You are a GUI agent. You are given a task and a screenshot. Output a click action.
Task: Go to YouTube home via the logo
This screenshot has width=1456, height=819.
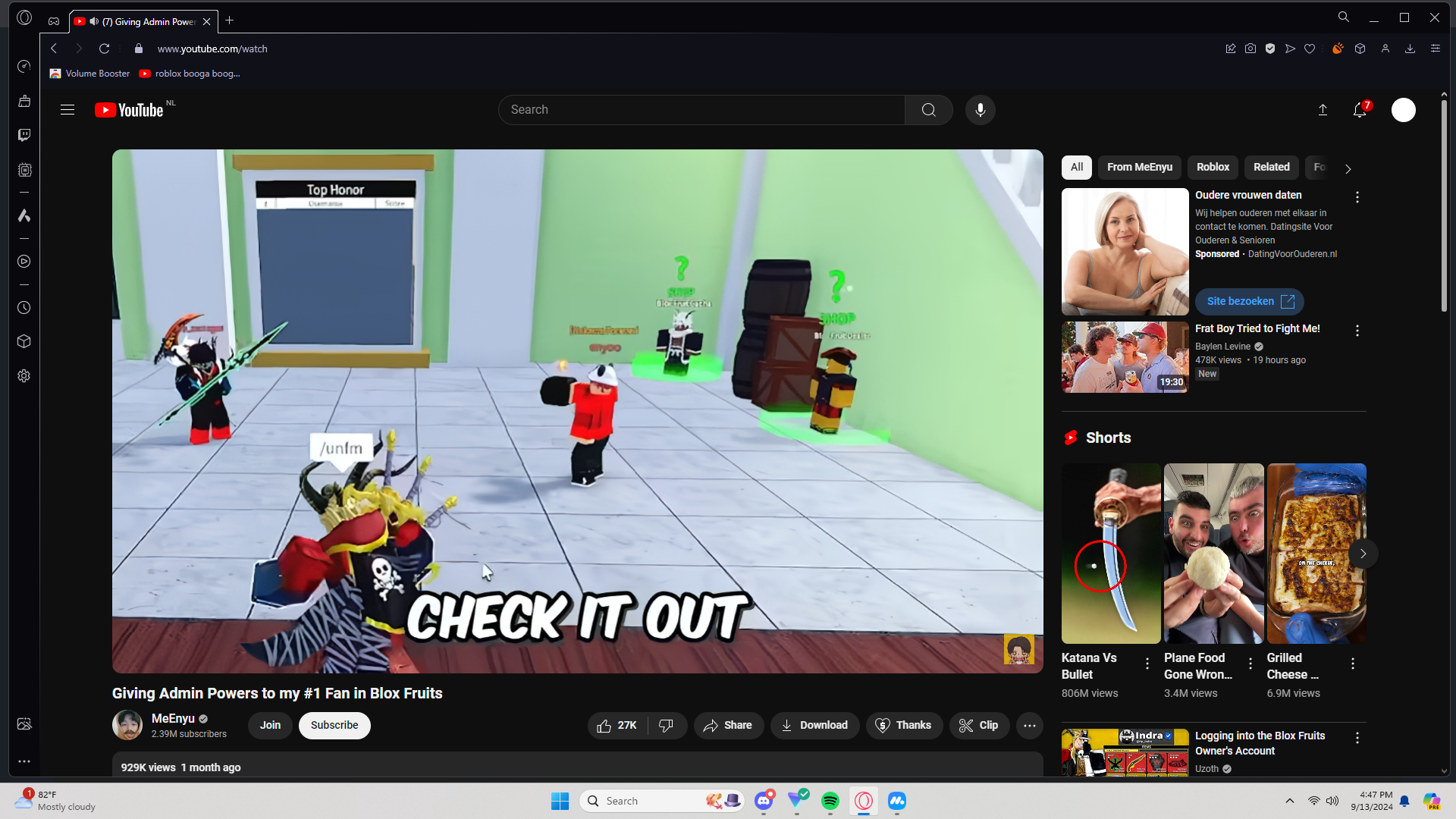pyautogui.click(x=129, y=110)
